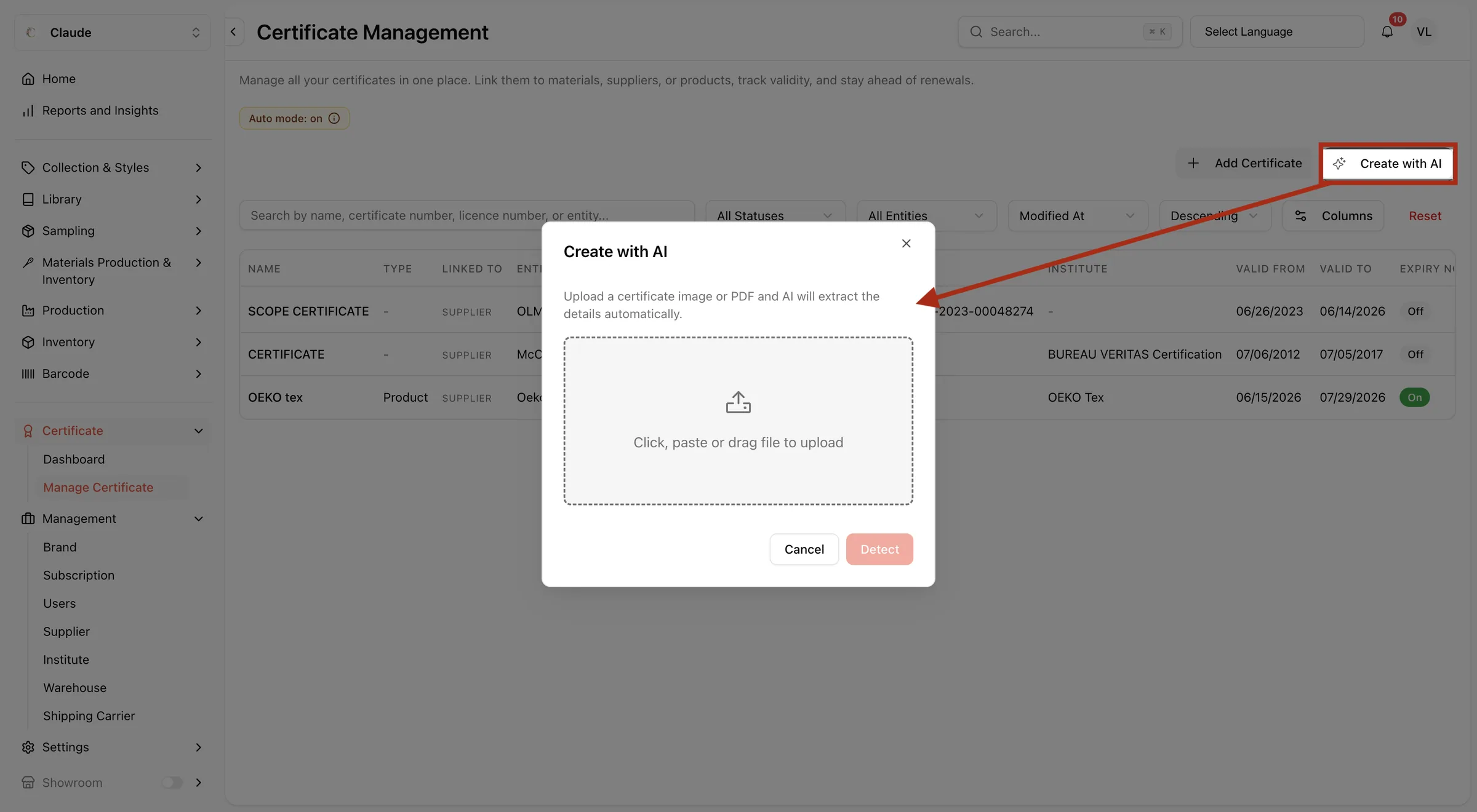The image size is (1477, 812).
Task: Open notifications bell icon
Action: tap(1387, 32)
